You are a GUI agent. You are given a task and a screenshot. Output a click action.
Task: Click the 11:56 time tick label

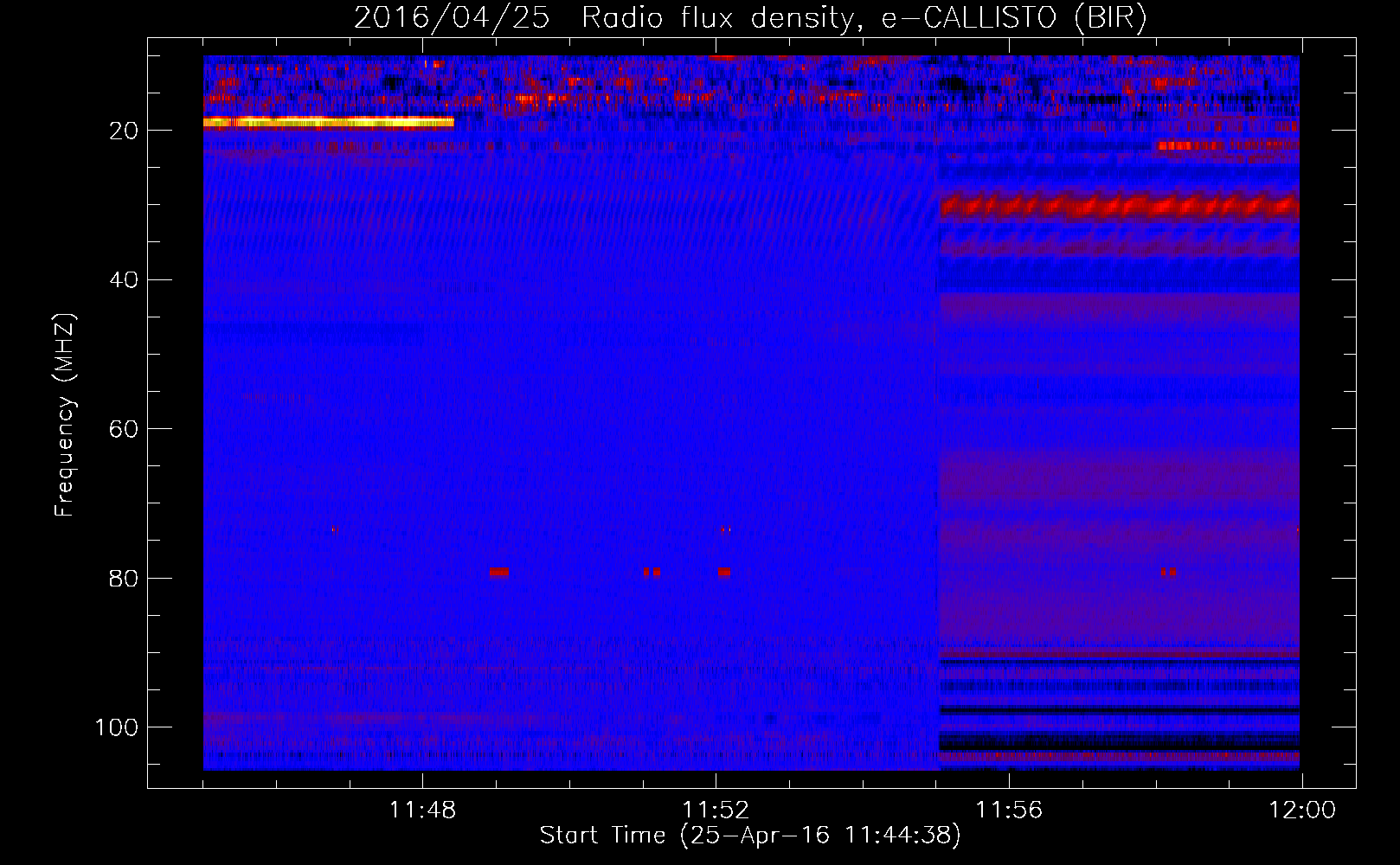(1009, 811)
